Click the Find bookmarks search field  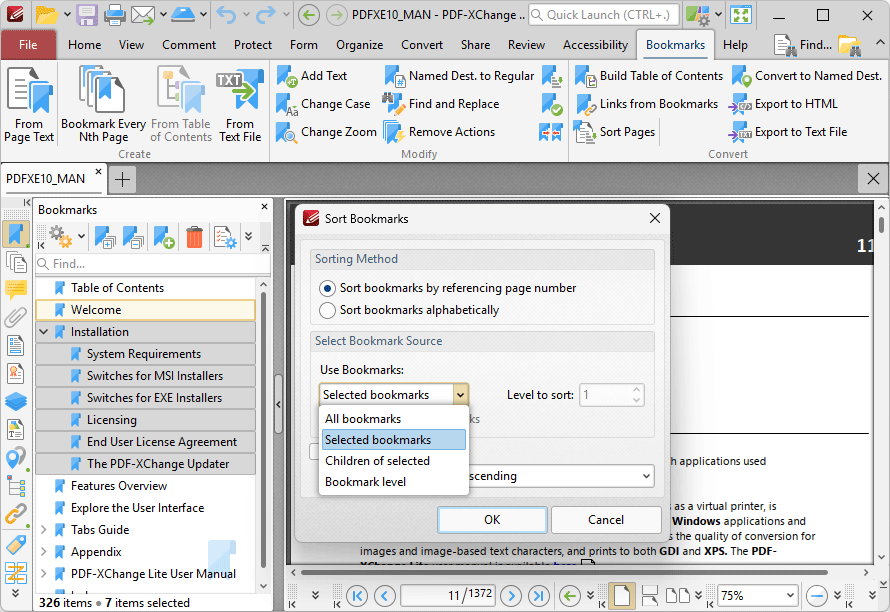pos(153,264)
